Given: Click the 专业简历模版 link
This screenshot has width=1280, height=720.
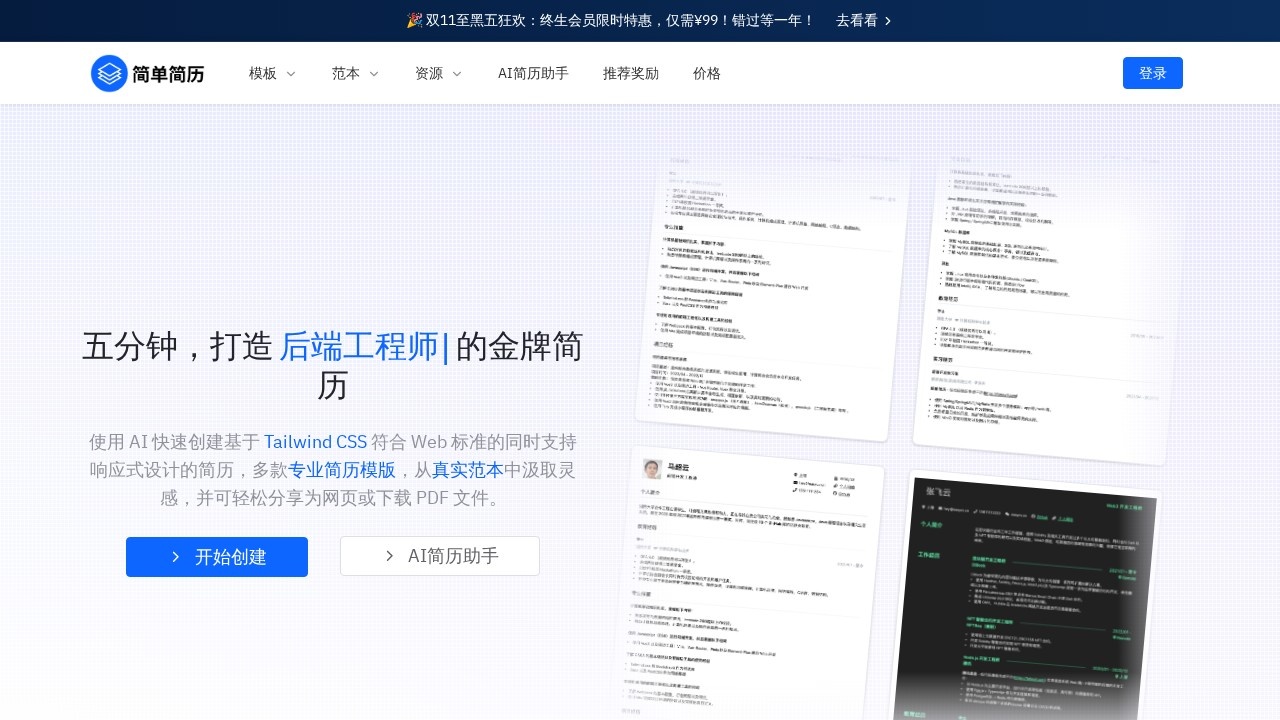Looking at the screenshot, I should click(x=343, y=470).
